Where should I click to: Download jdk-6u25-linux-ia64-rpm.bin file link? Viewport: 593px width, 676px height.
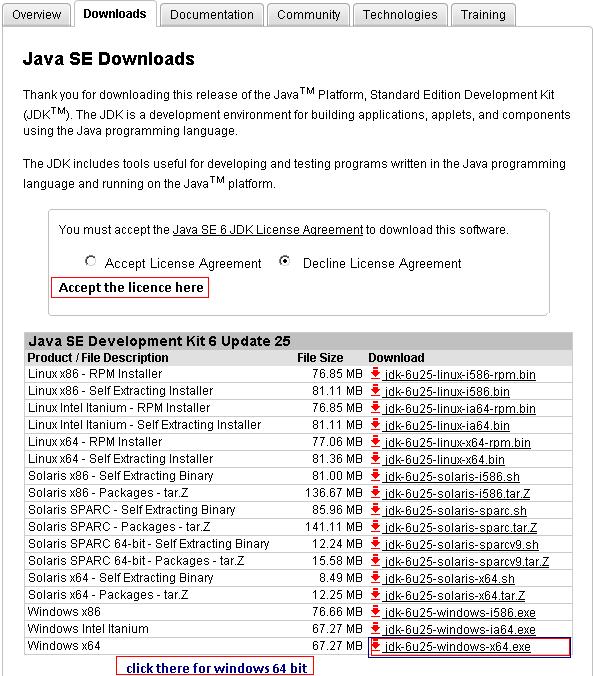click(x=460, y=409)
